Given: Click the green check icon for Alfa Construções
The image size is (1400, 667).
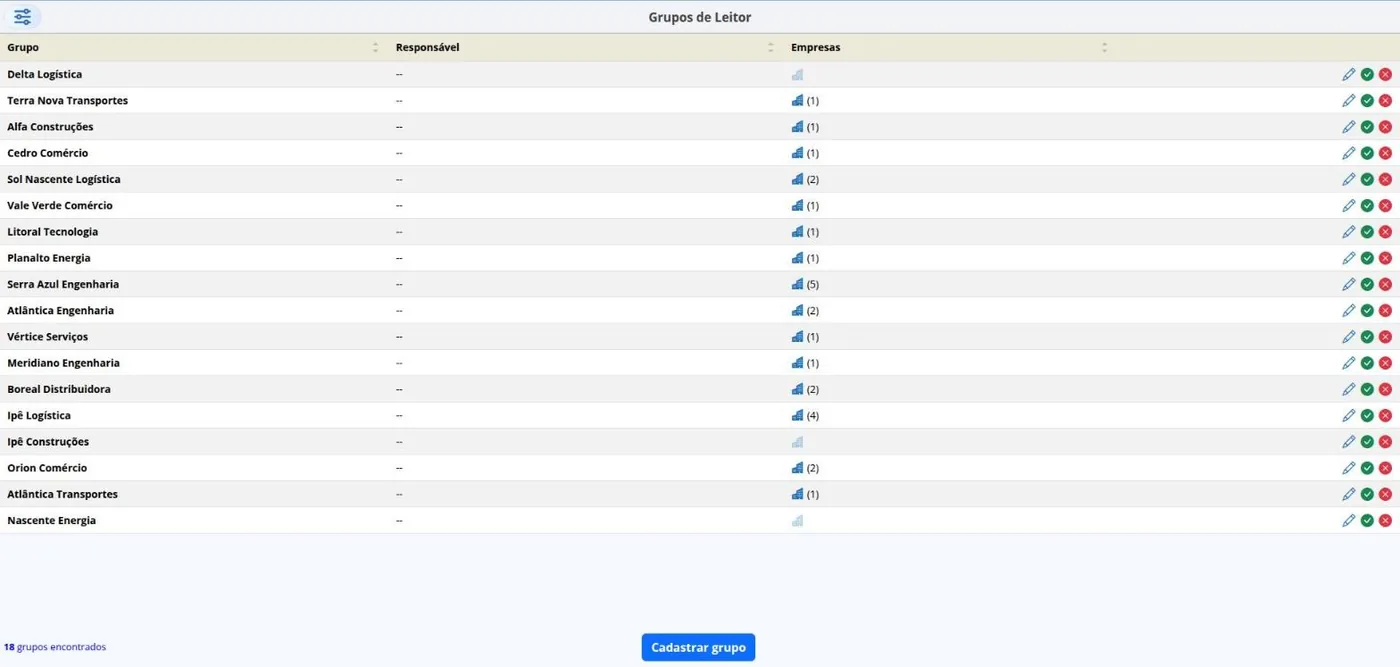Looking at the screenshot, I should (1367, 127).
